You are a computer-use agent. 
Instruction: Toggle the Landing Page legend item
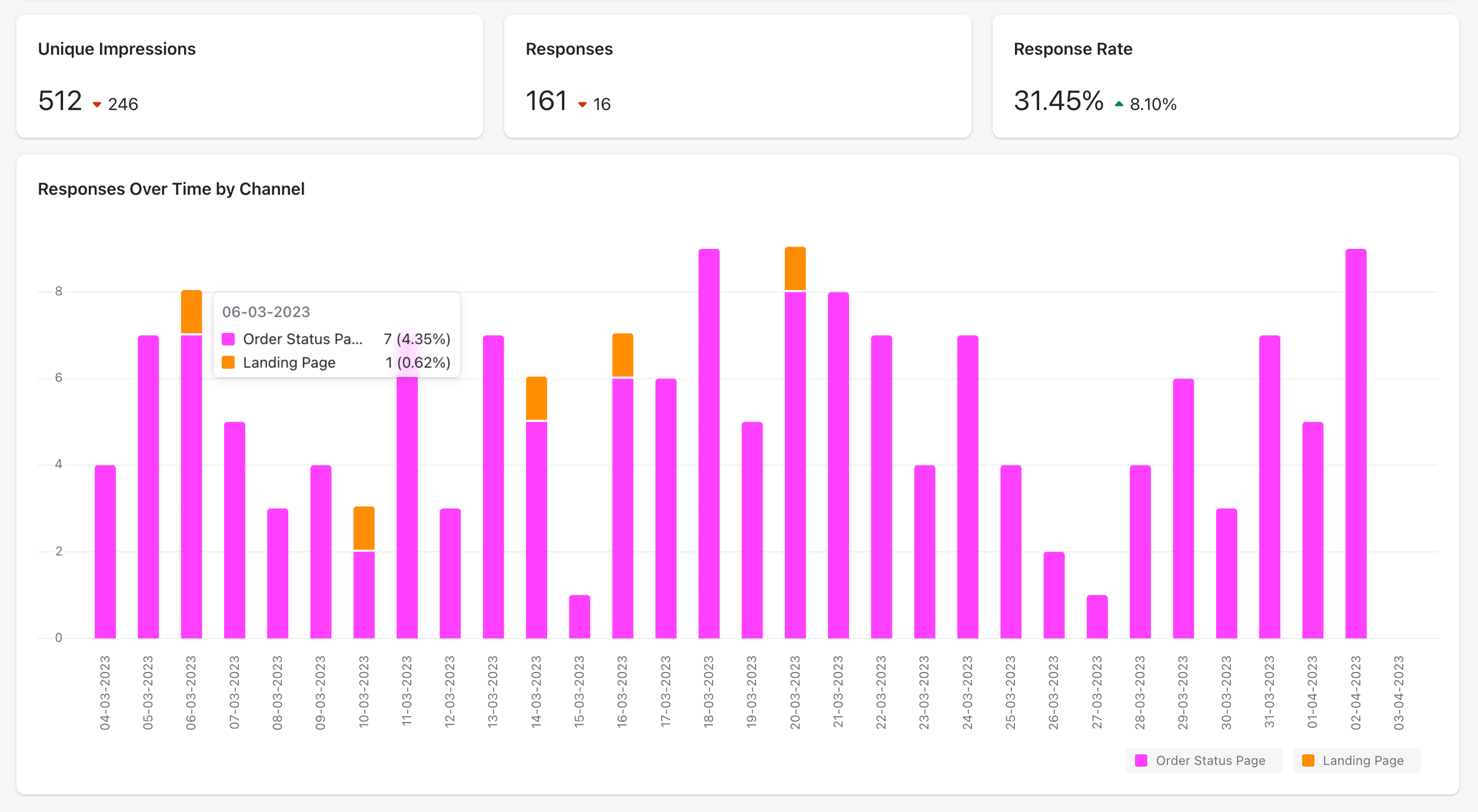click(1362, 760)
